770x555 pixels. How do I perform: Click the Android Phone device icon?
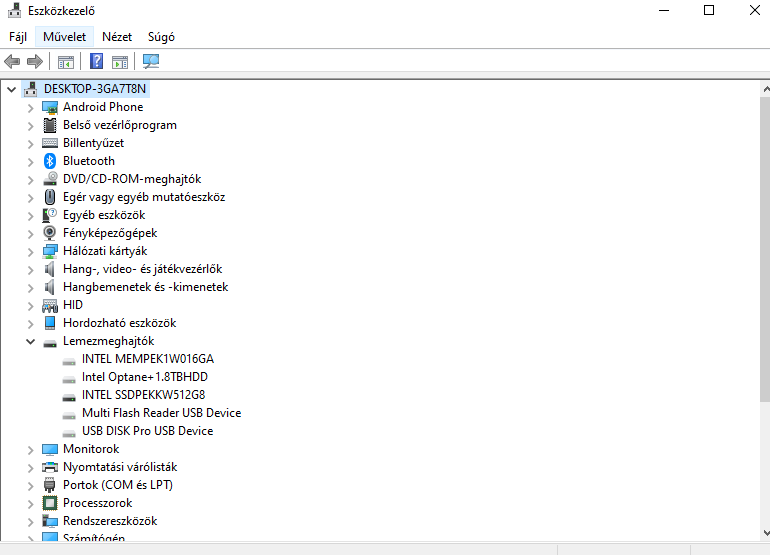pos(50,107)
